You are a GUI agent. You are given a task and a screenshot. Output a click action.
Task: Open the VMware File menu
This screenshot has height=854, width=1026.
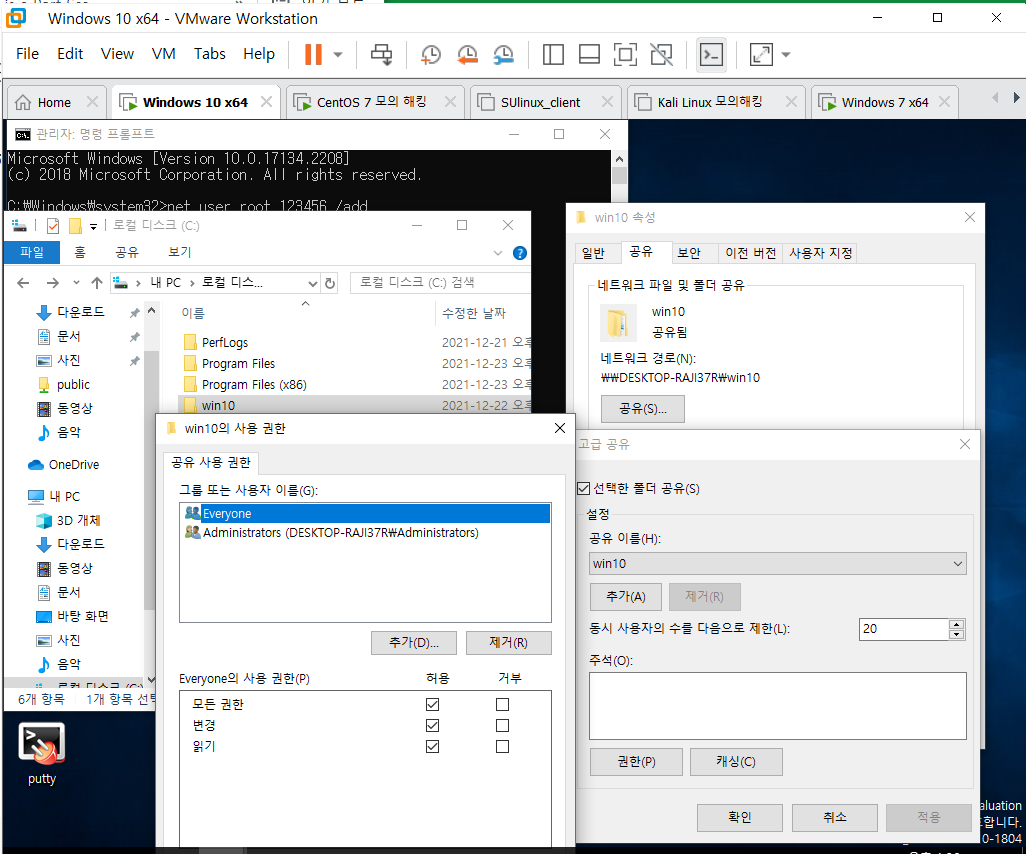point(27,54)
